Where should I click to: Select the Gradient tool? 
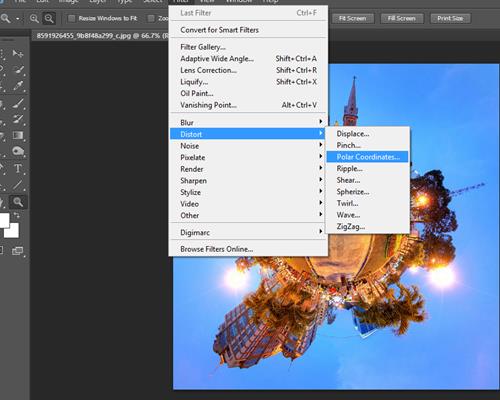(x=18, y=135)
